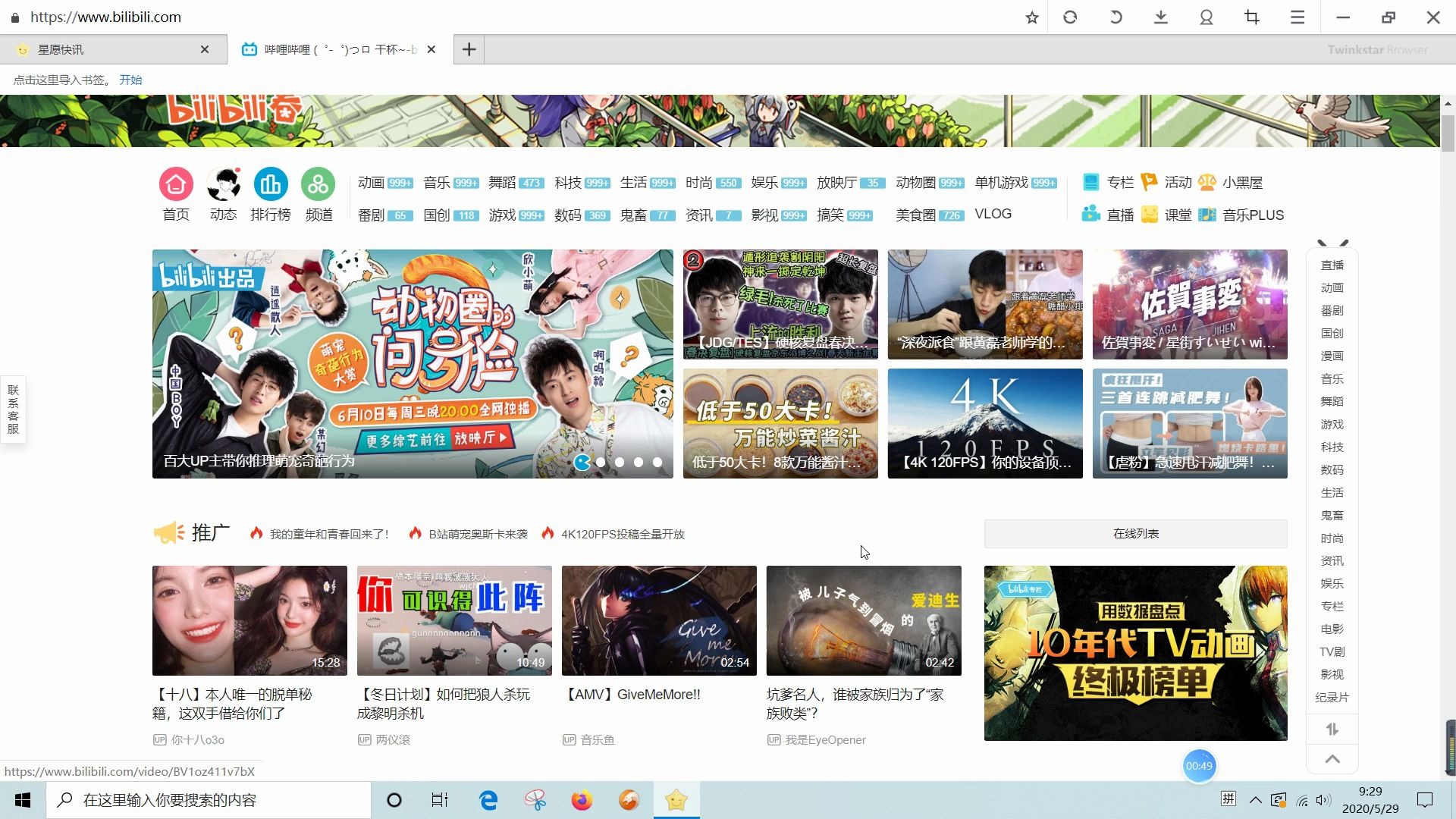Open 4K120FPS投稿全量开放 promo link
1456x819 pixels.
[623, 534]
